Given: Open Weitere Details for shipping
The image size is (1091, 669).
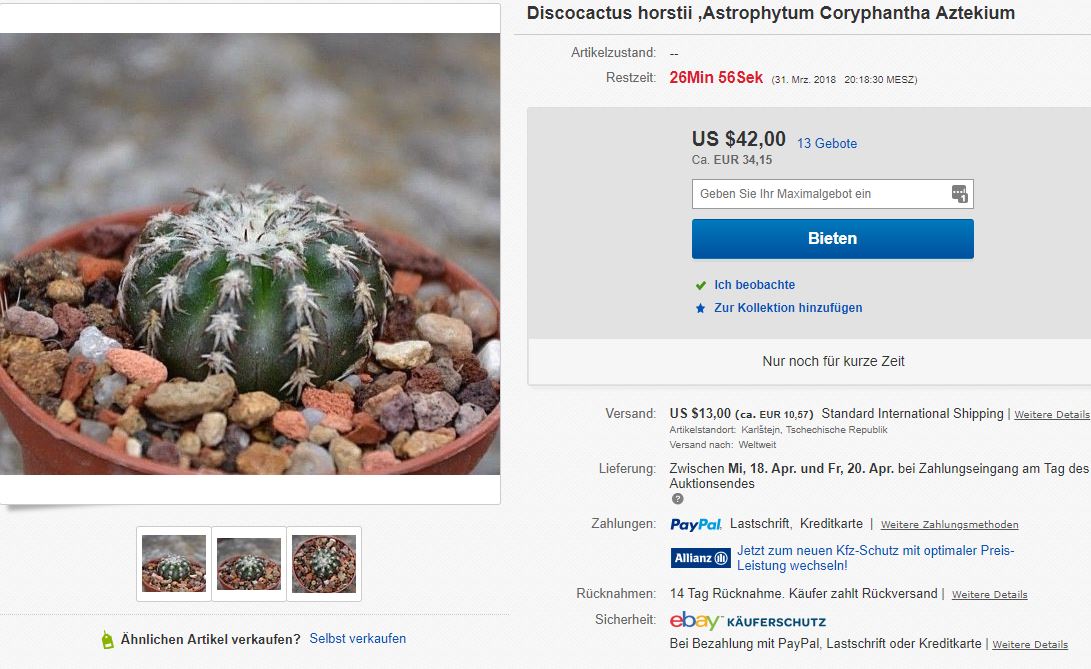Looking at the screenshot, I should click(x=1051, y=414).
